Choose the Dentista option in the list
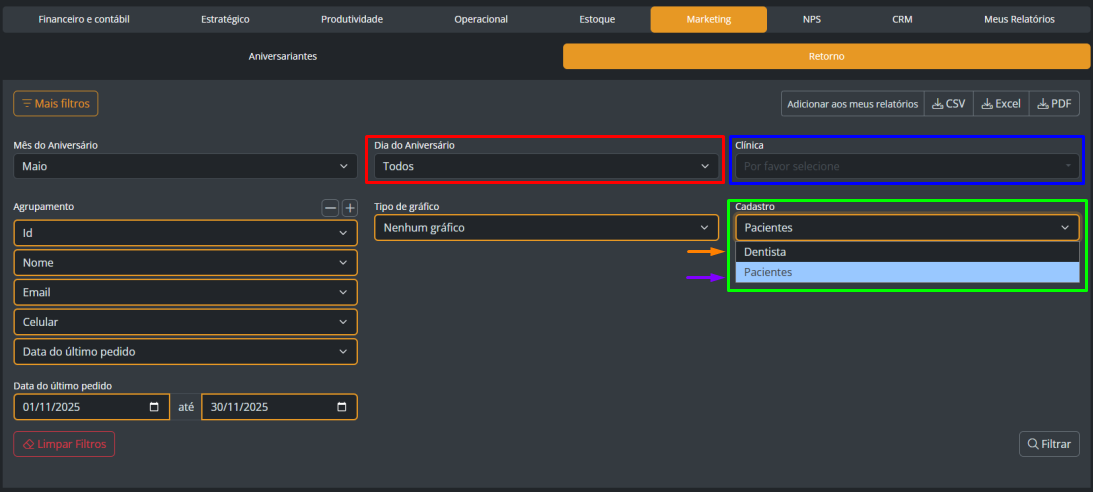This screenshot has width=1093, height=492. pos(907,252)
